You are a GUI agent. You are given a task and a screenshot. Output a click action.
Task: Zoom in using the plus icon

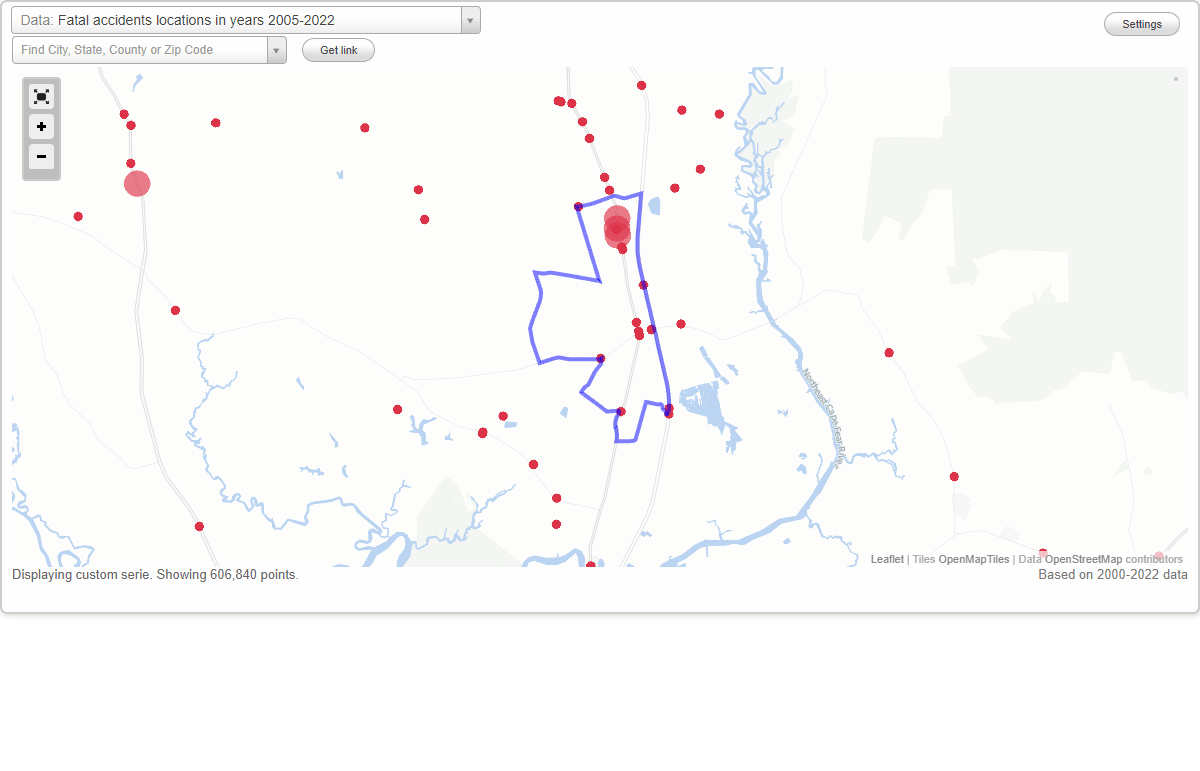tap(41, 127)
